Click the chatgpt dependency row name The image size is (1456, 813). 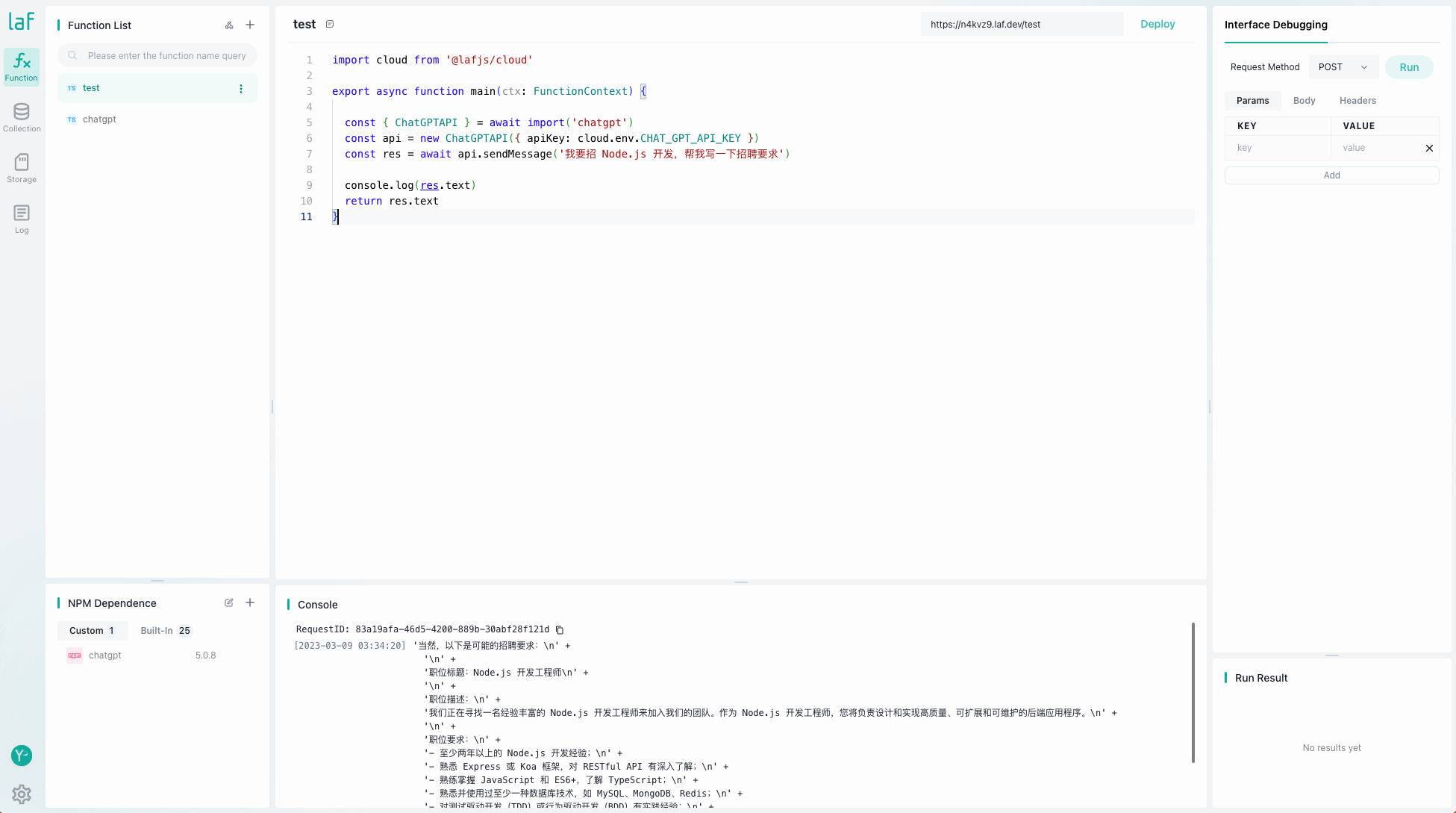[104, 655]
